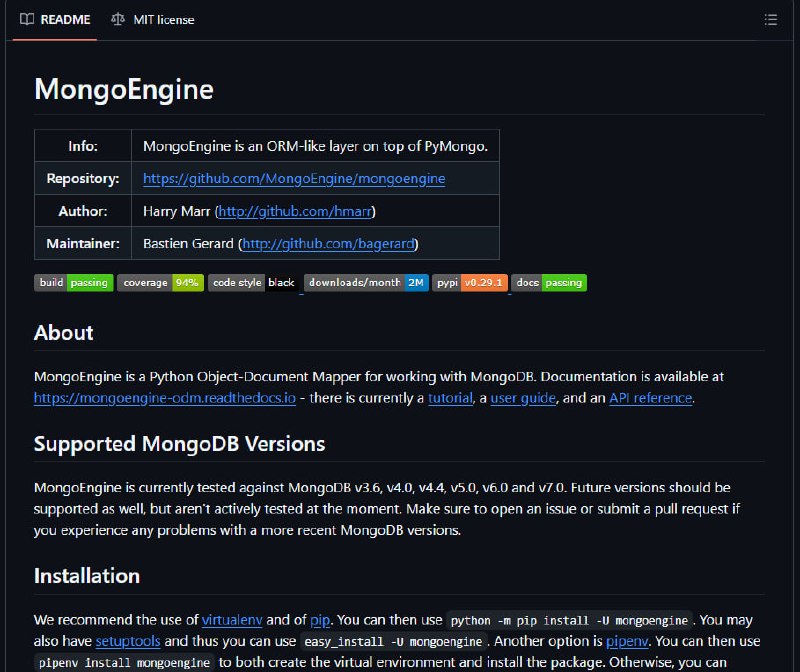
Task: Open the mongoengine-odm.readthedocs.io link
Action: point(165,398)
